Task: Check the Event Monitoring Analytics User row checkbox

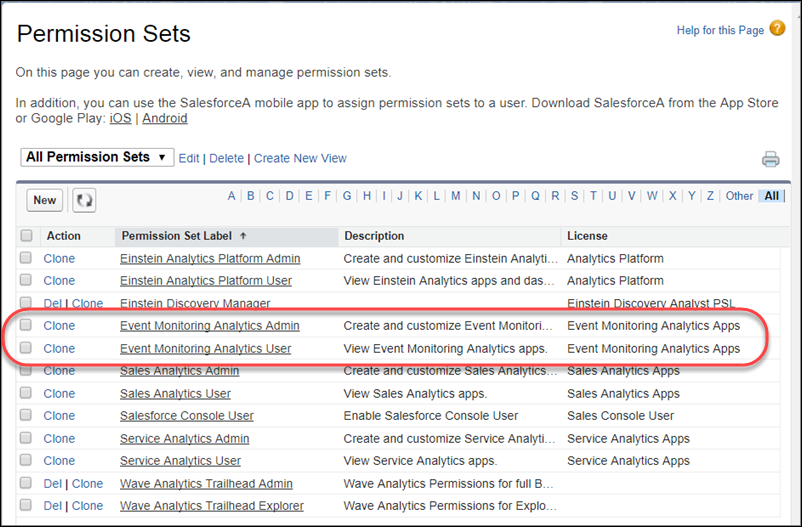Action: pos(26,348)
